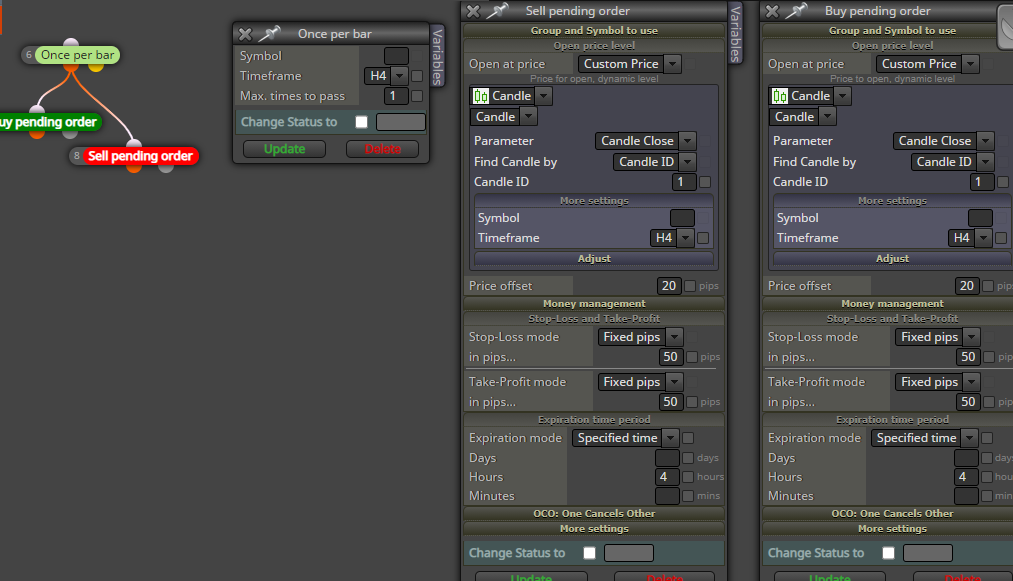The image size is (1013, 581).
Task: Close the Buy pending order panel
Action: pos(772,11)
